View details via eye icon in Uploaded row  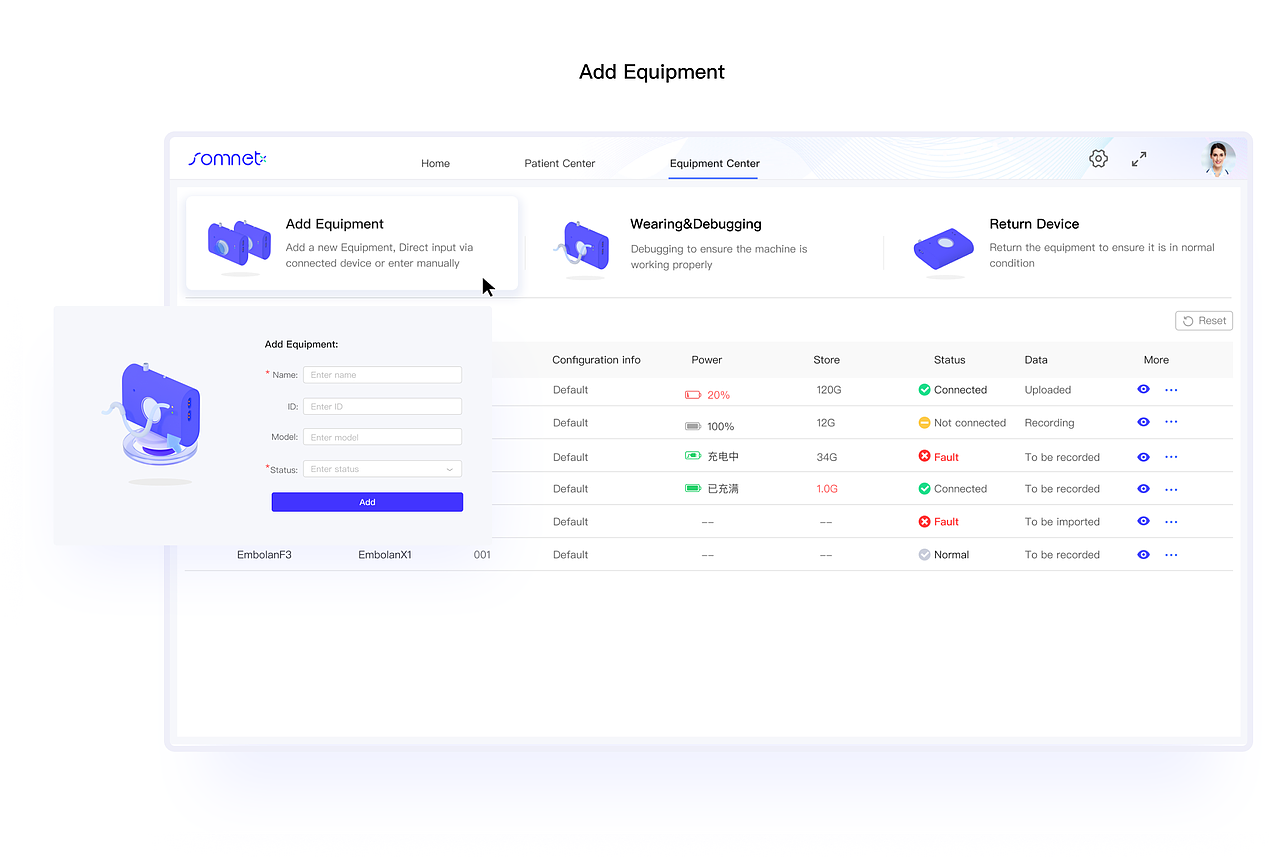pos(1144,390)
